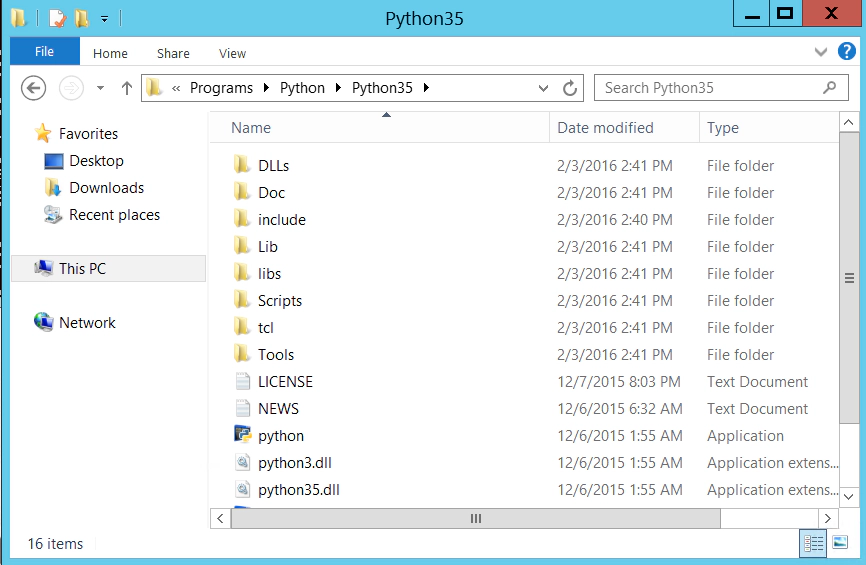The width and height of the screenshot is (866, 565).
Task: Click the Python35 breadcrumb
Action: (382, 88)
